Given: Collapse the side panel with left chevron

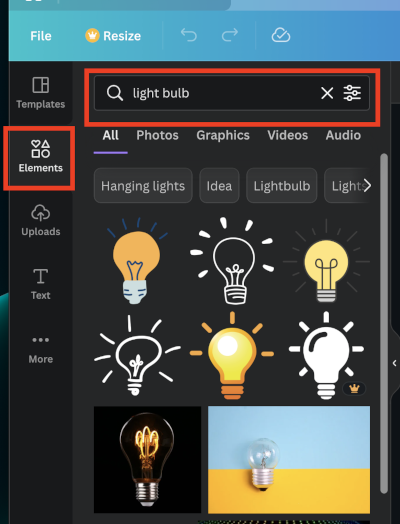Looking at the screenshot, I should click(x=395, y=363).
